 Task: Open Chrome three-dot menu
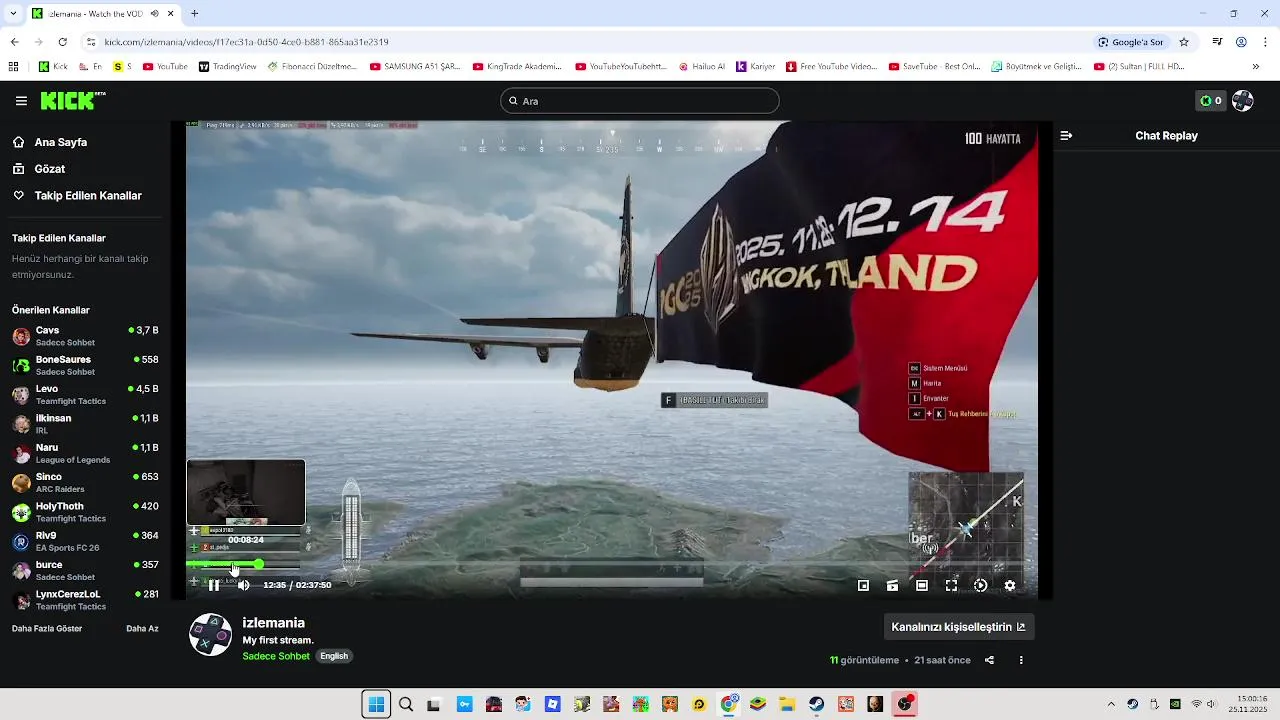[1265, 42]
